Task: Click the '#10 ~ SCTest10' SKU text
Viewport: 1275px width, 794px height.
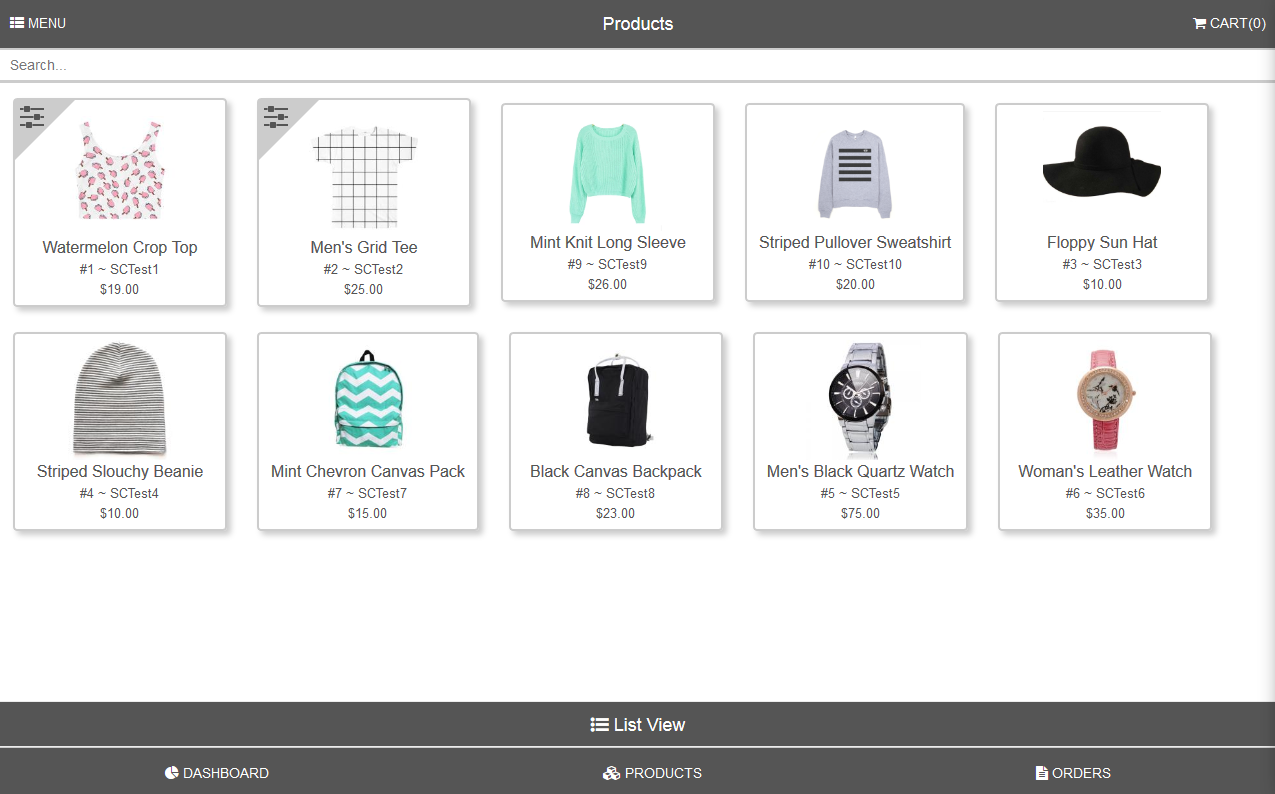Action: click(x=855, y=264)
